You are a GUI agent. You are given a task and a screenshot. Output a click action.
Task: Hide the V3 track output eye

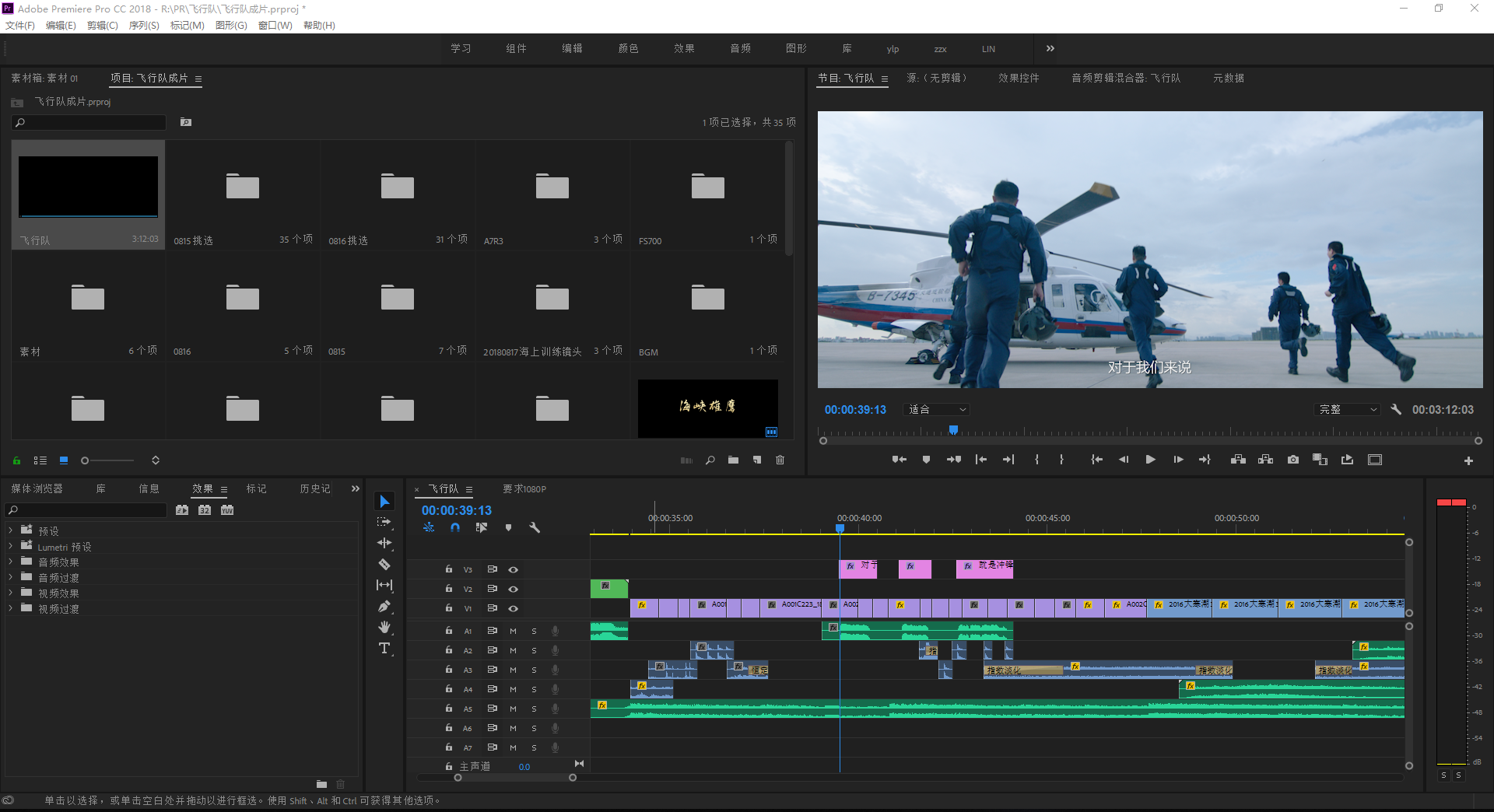[514, 569]
